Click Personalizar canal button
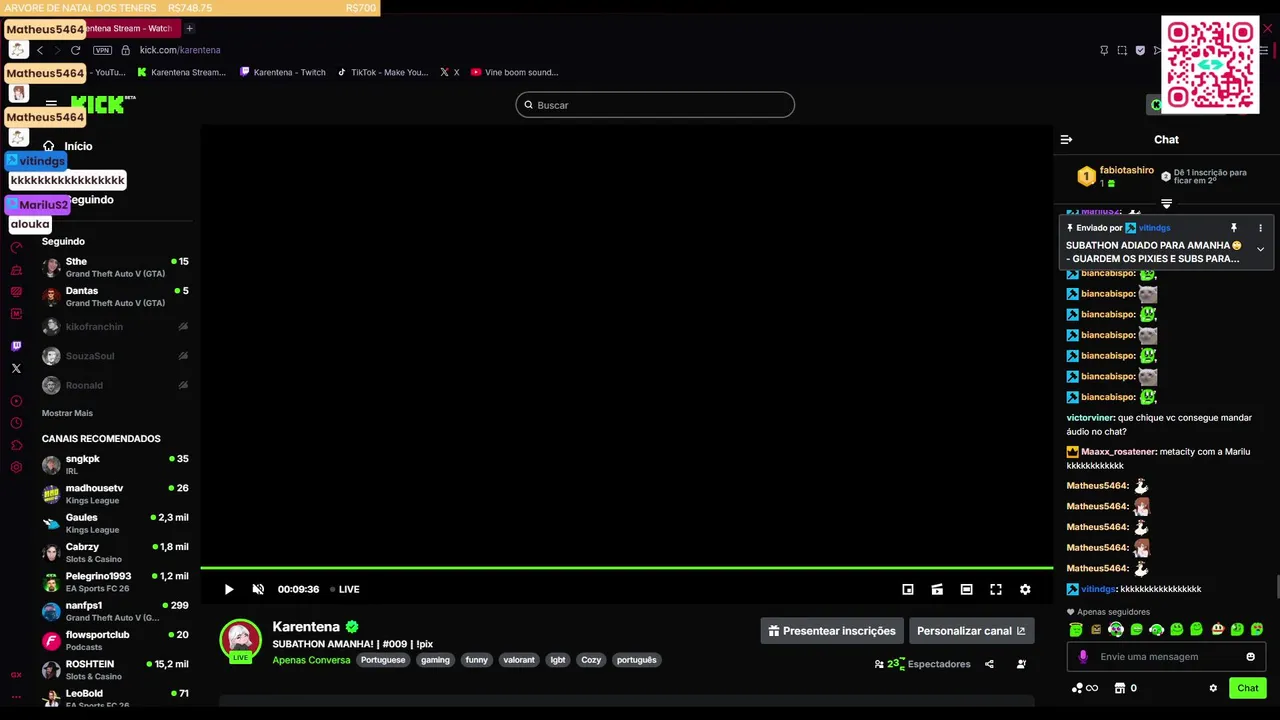This screenshot has width=1280, height=720. (971, 631)
